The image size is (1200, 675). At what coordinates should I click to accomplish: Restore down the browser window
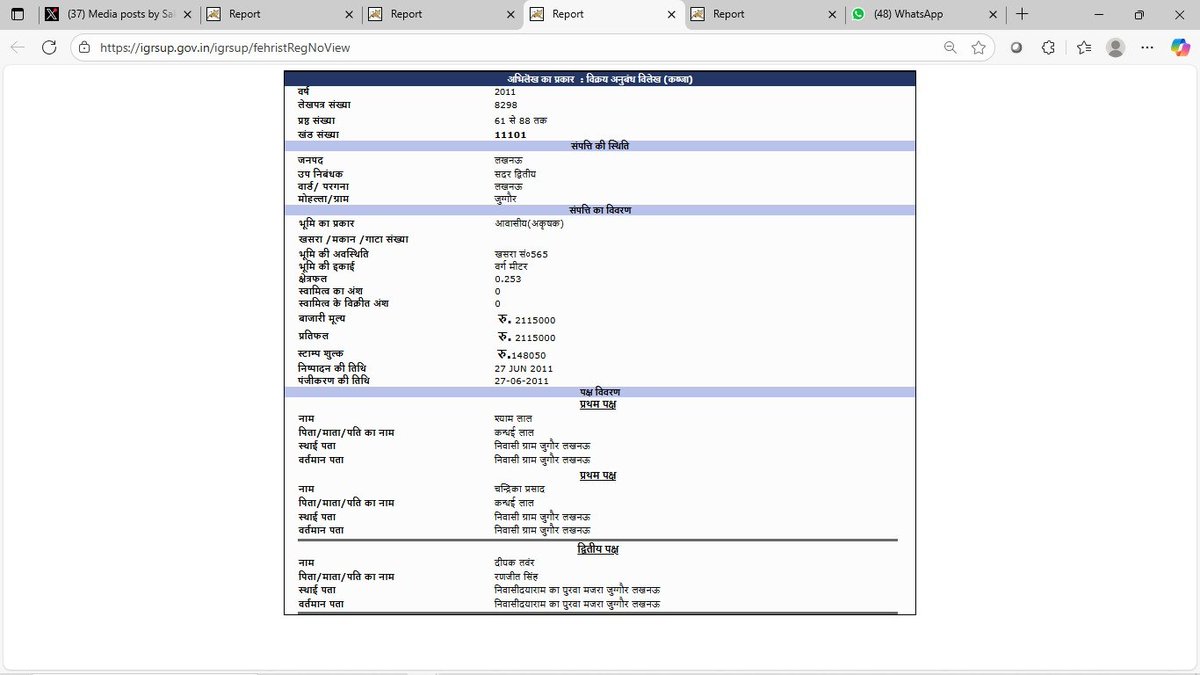1138,14
